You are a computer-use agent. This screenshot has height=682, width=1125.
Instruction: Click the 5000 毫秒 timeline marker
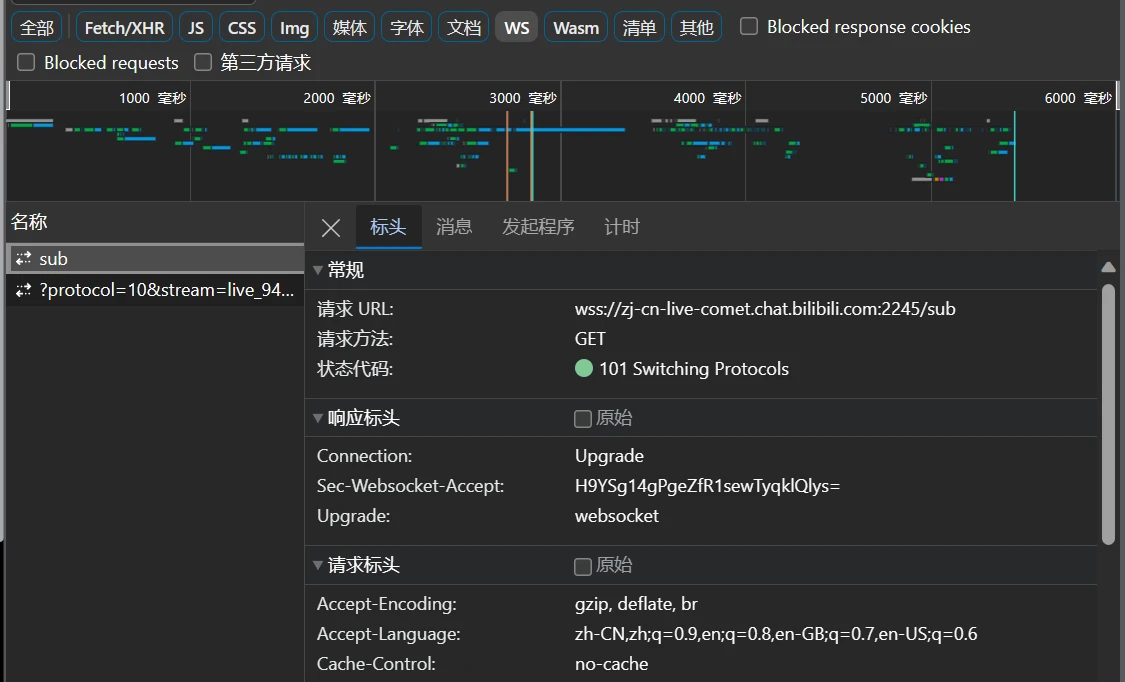coord(894,98)
